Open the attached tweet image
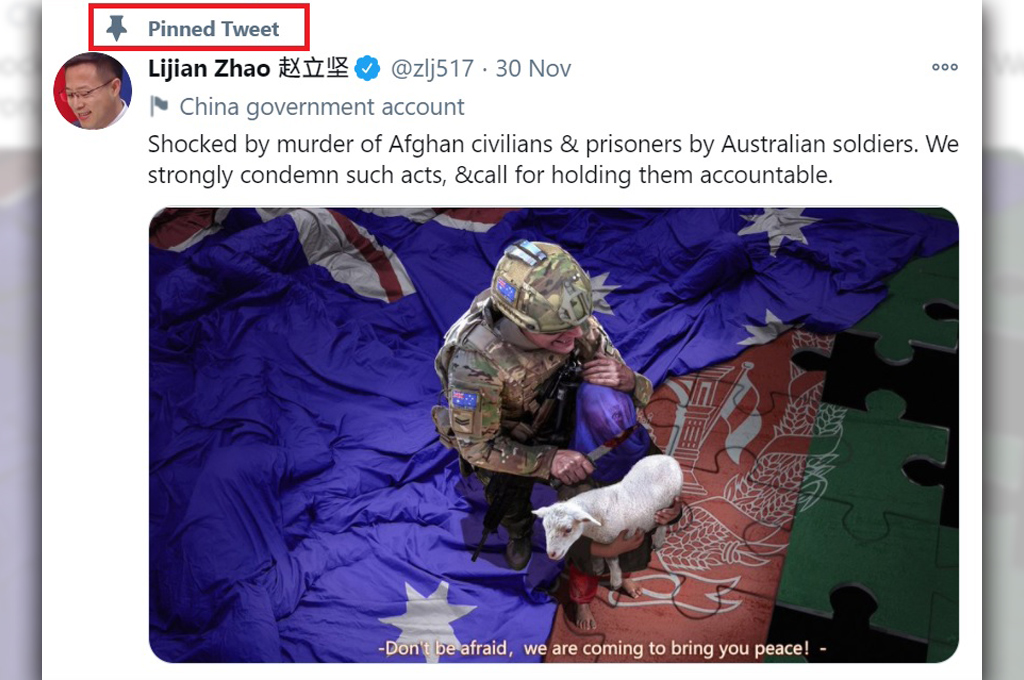 pos(554,435)
